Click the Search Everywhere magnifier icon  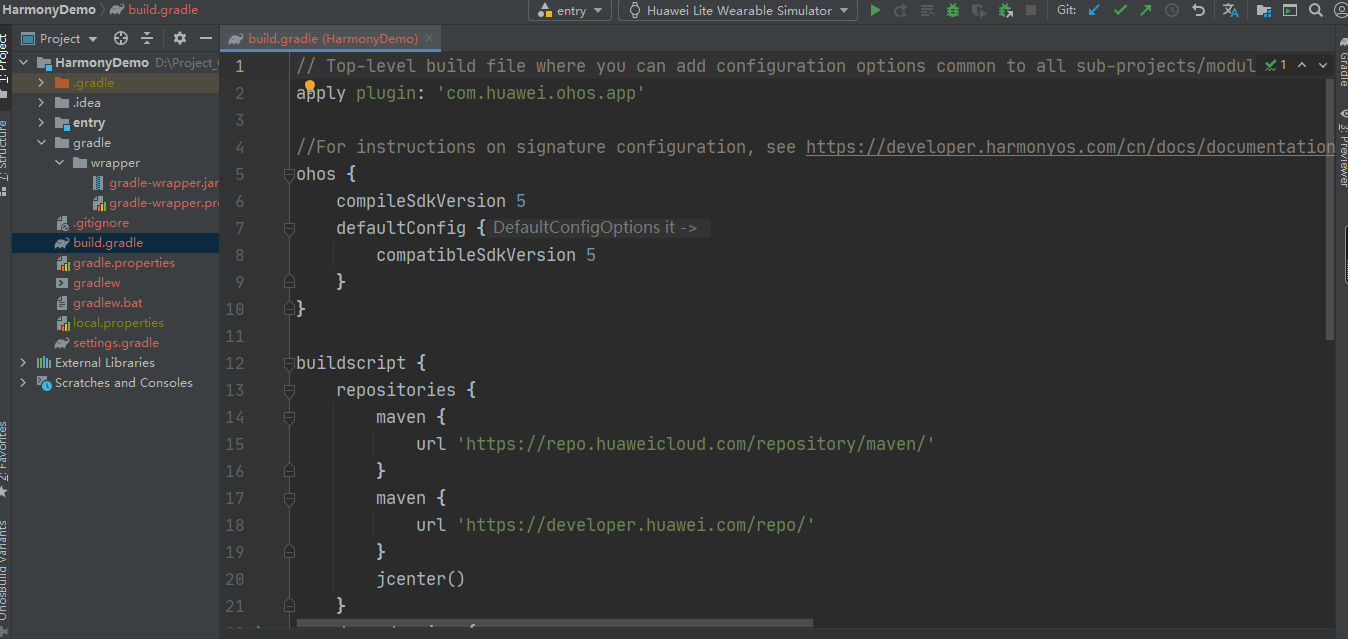(1317, 11)
